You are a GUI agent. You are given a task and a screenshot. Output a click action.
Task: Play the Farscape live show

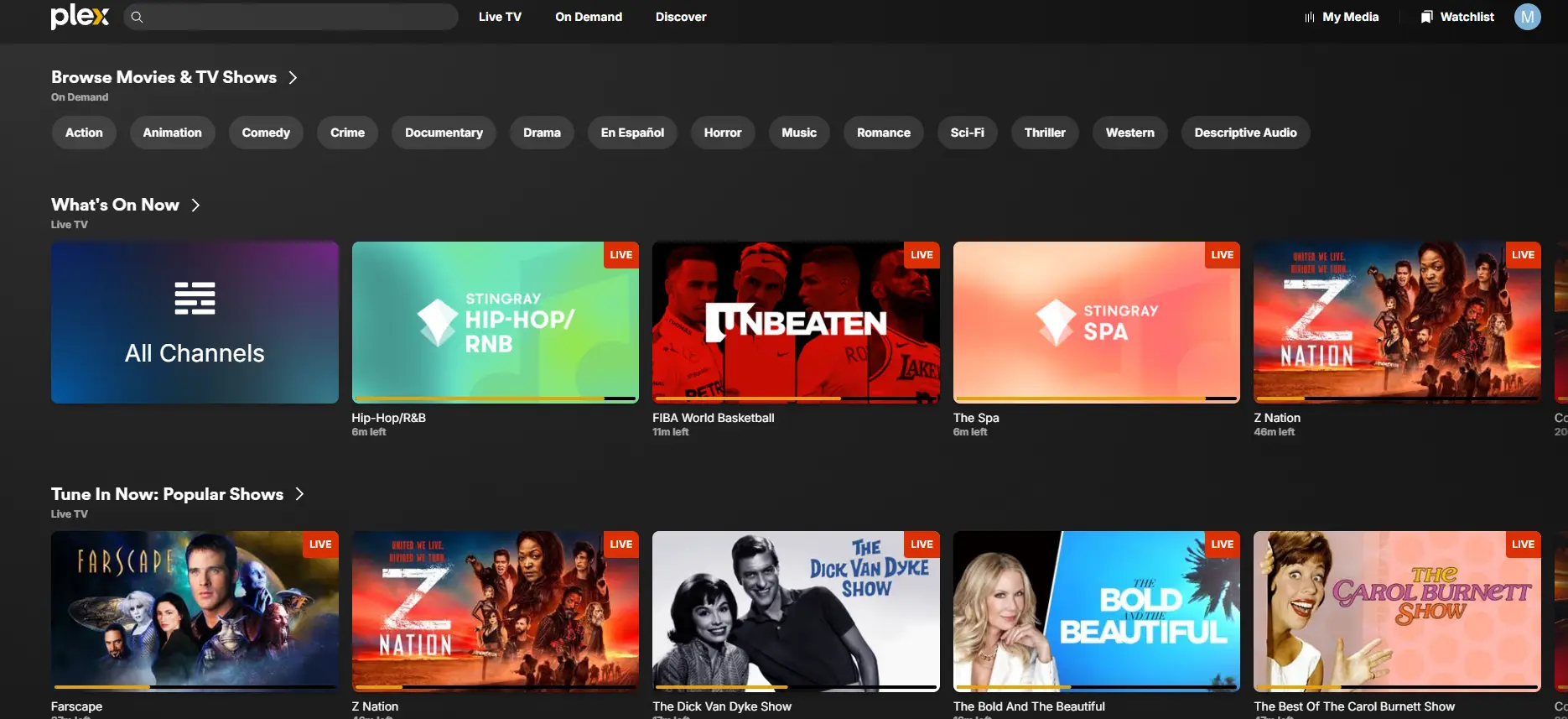tap(195, 612)
